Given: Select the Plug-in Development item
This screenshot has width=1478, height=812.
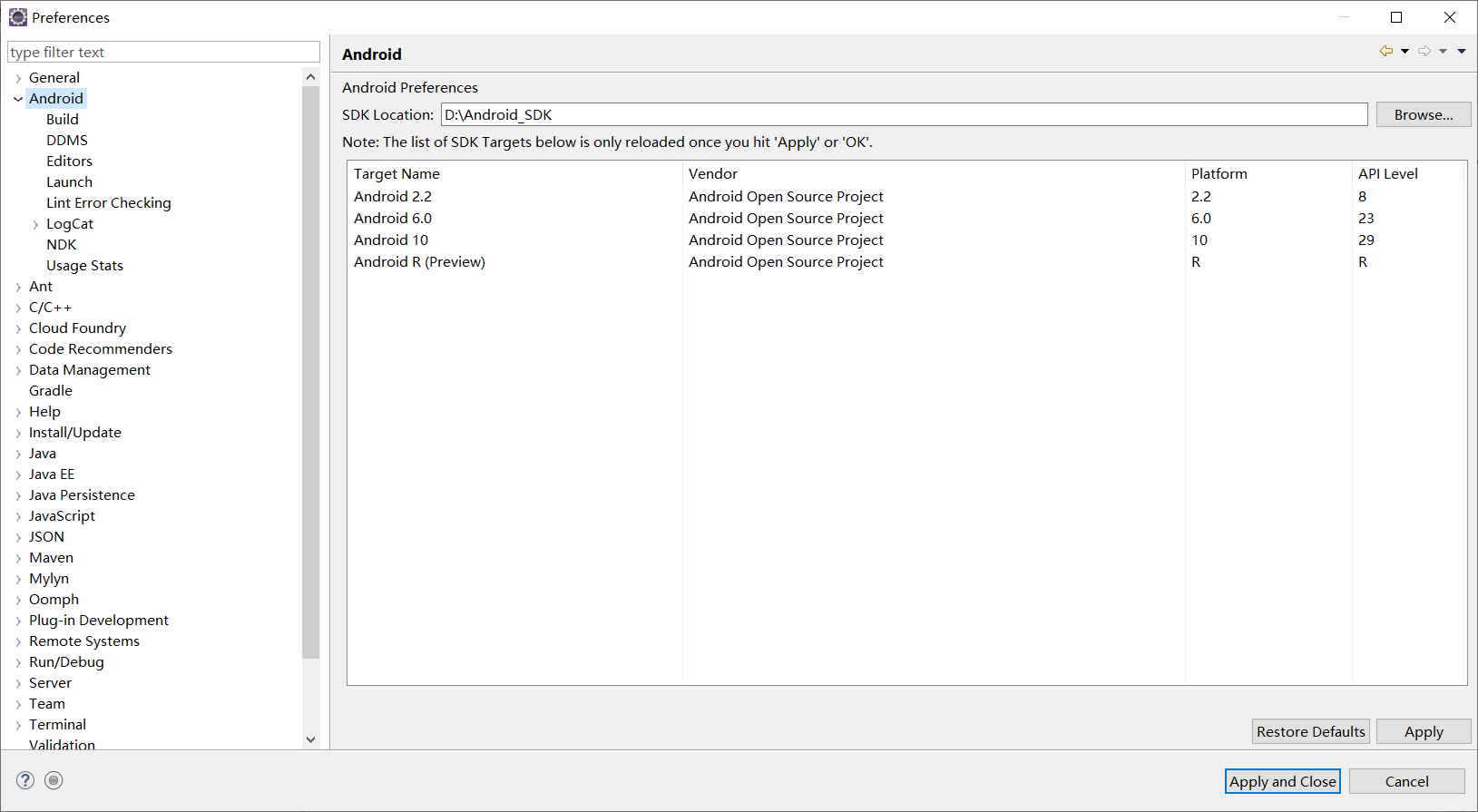Looking at the screenshot, I should tap(99, 620).
